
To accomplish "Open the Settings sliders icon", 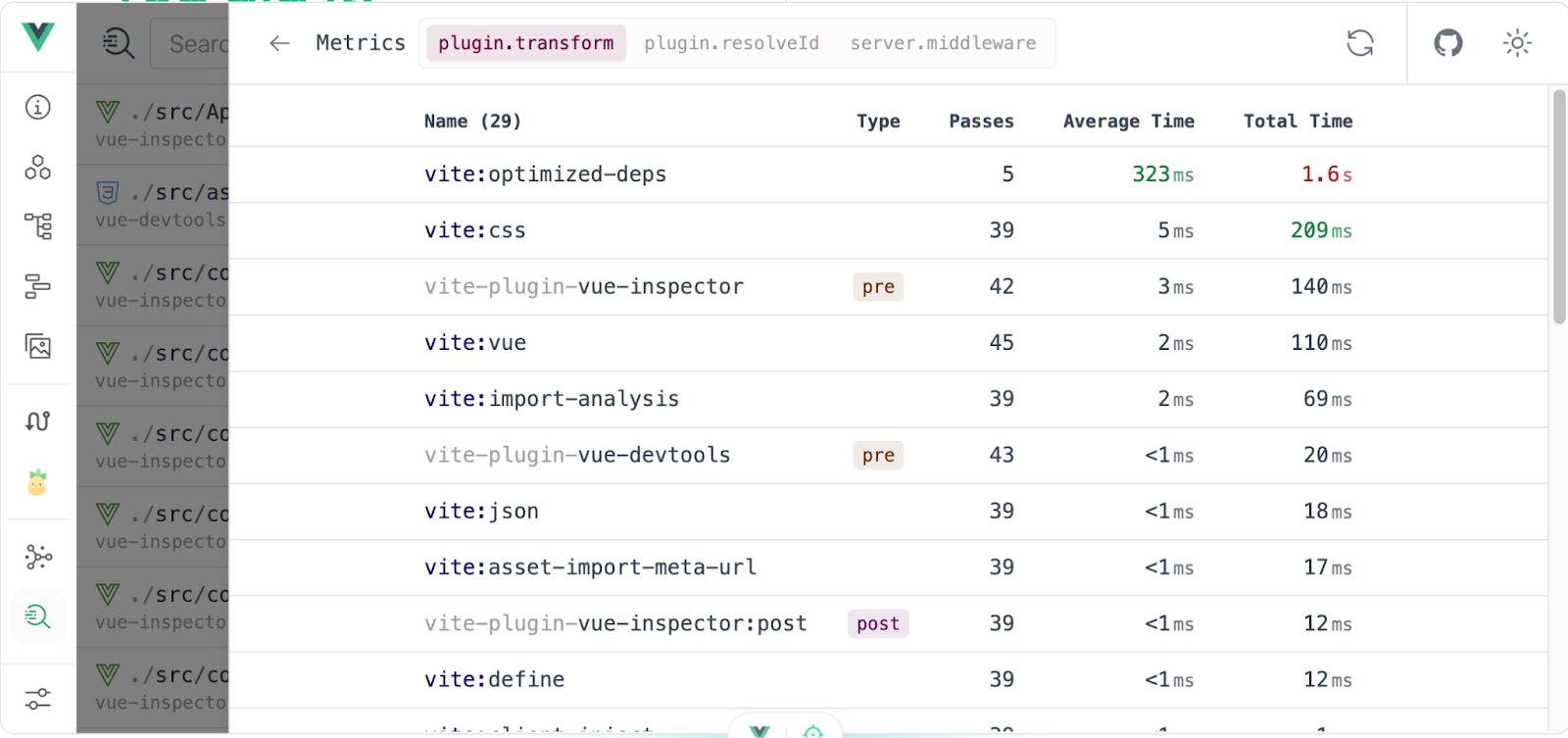I will (38, 699).
